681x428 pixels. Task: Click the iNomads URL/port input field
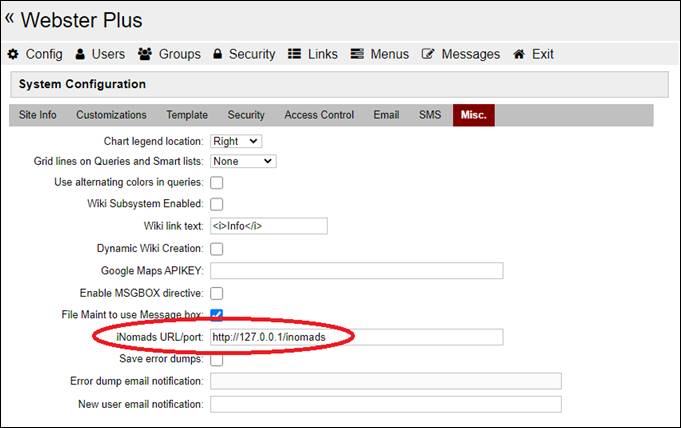click(x=356, y=337)
